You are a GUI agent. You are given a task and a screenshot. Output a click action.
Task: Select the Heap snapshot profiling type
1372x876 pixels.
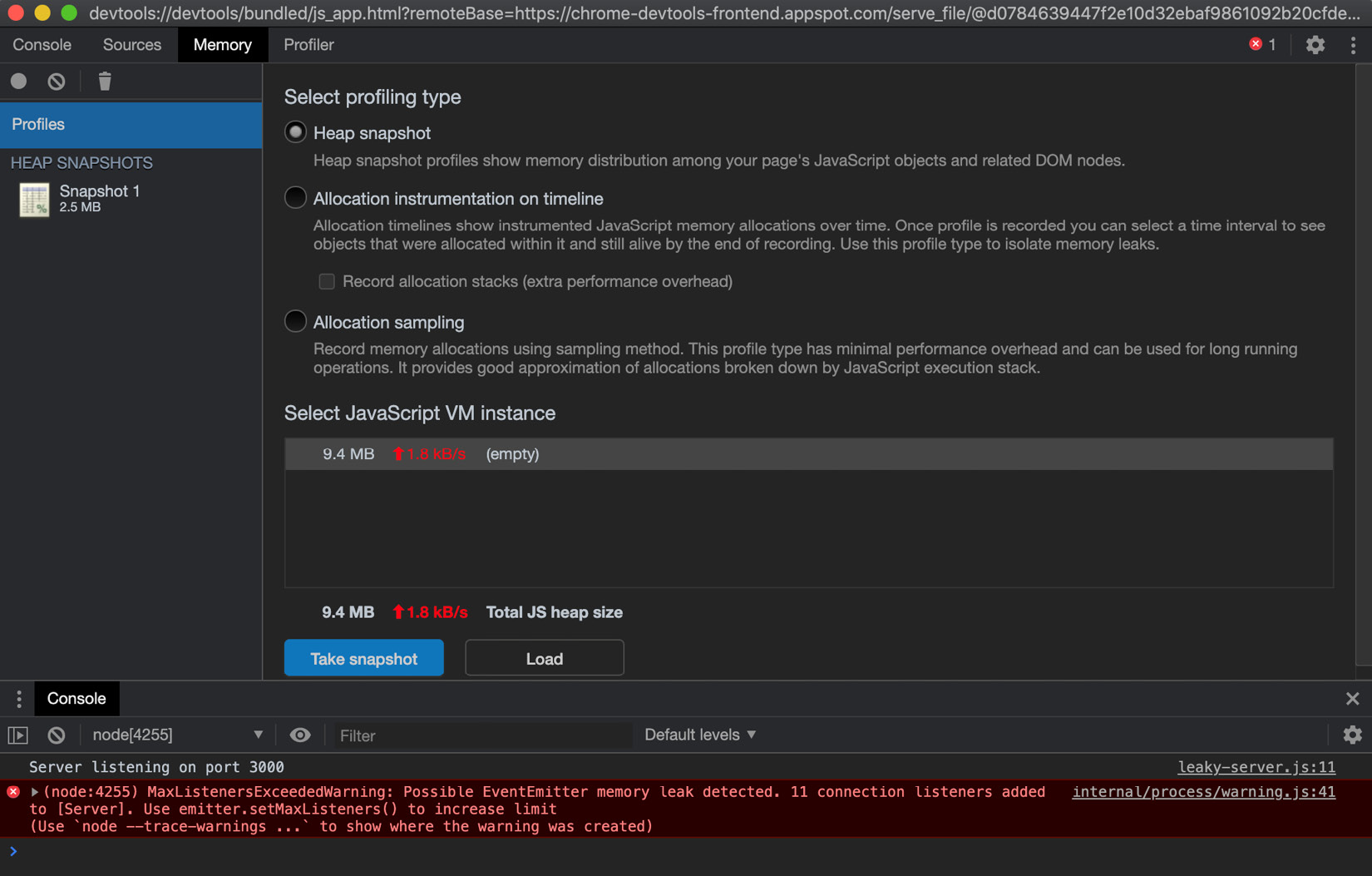point(295,131)
